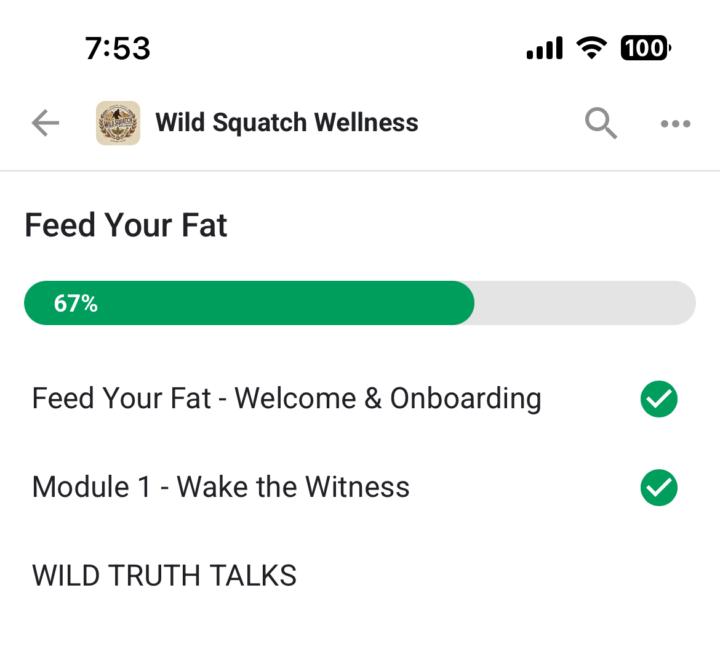The height and width of the screenshot is (649, 720).
Task: Open the three-dot more options menu
Action: pos(675,124)
